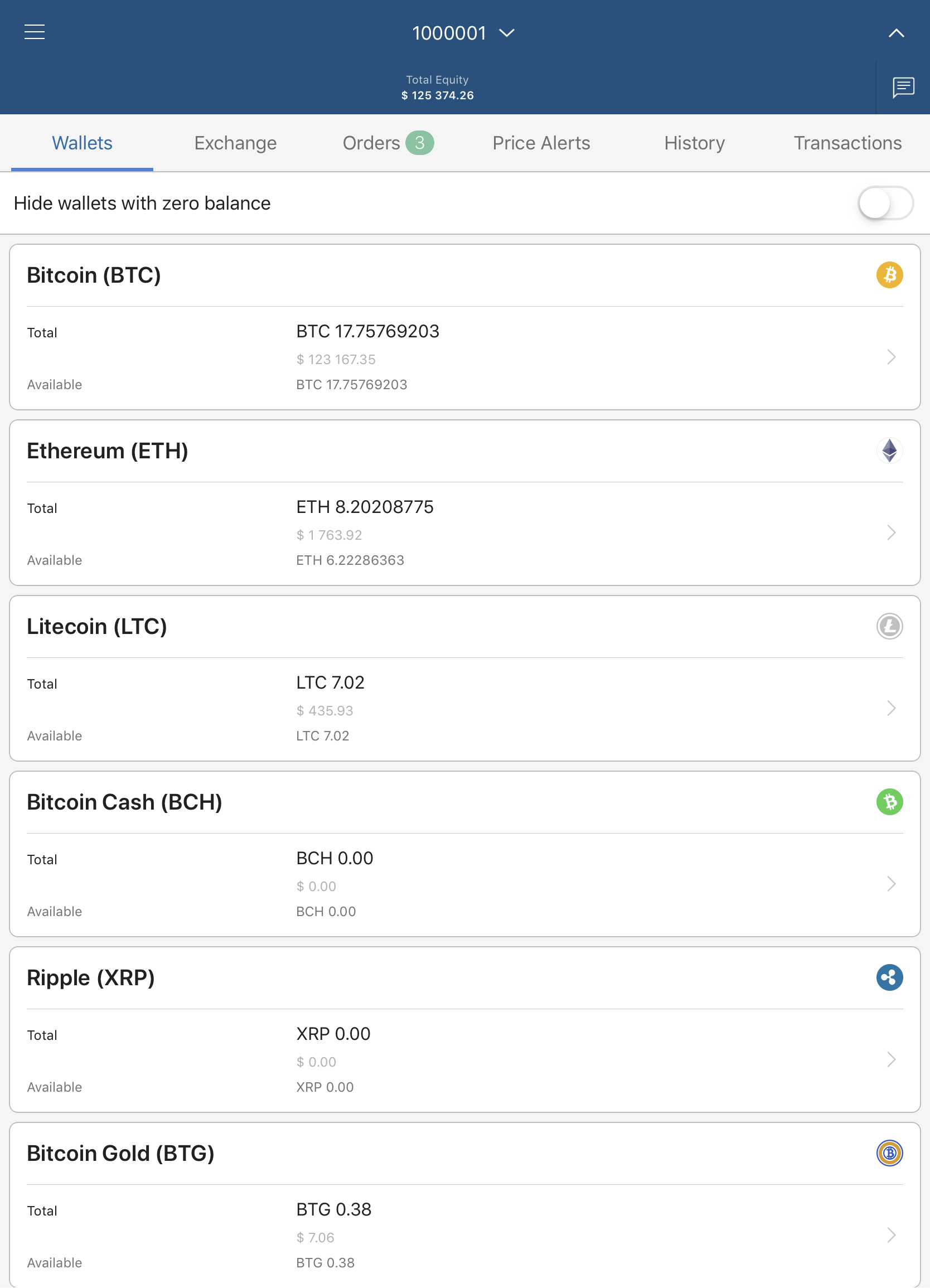Tap the Bitcoin Cash green icon
The image size is (930, 1288).
(x=889, y=801)
